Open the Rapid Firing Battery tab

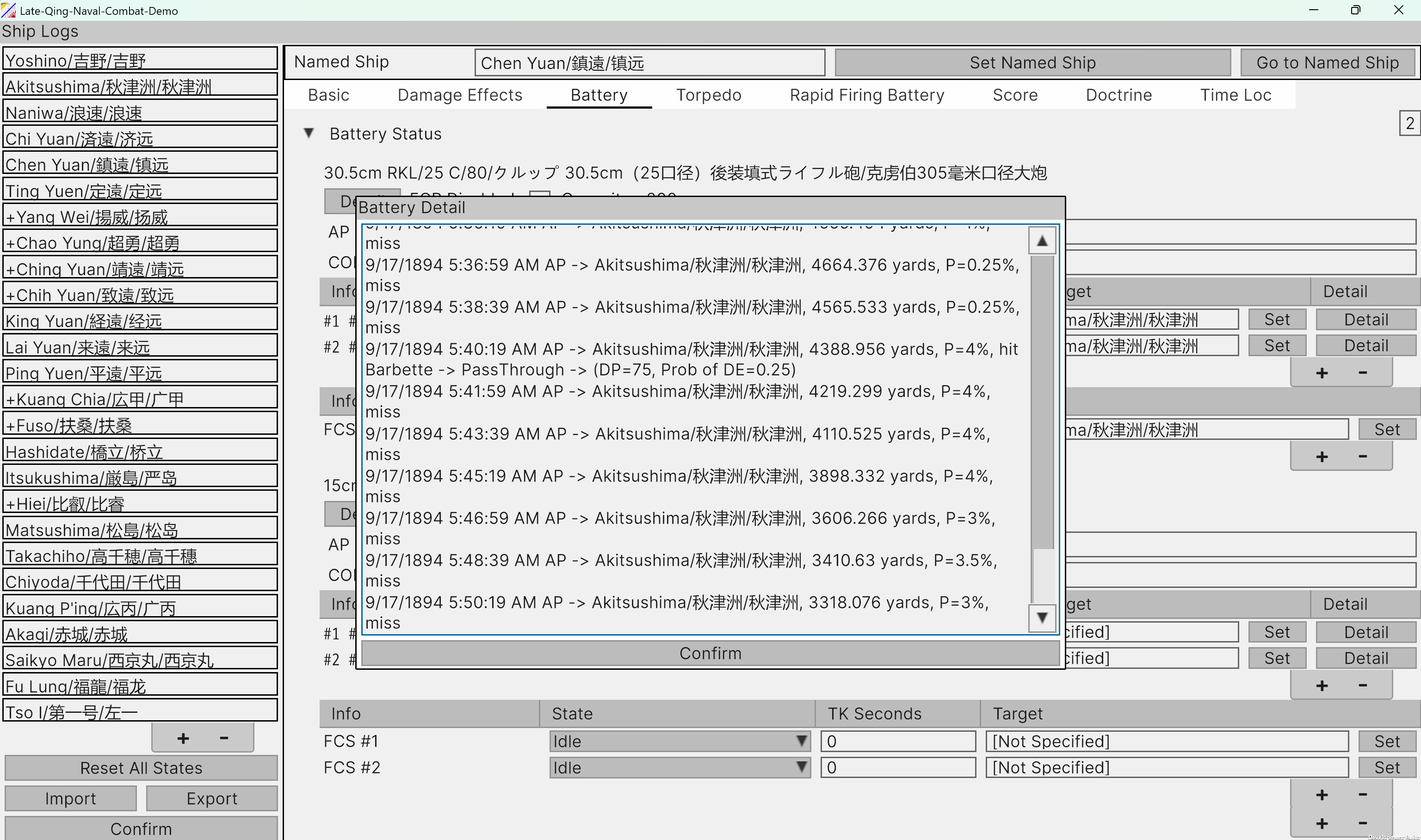(867, 94)
